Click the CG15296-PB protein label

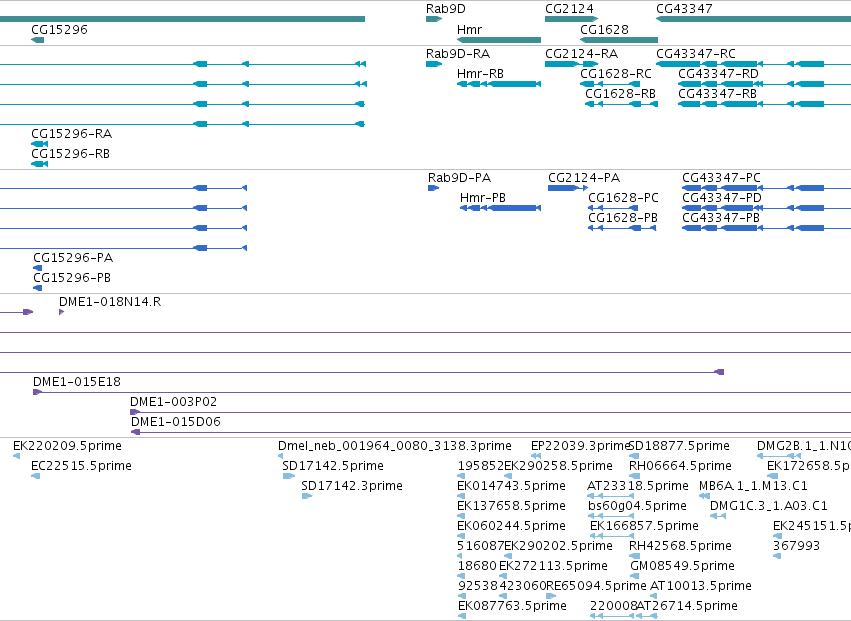[72, 277]
